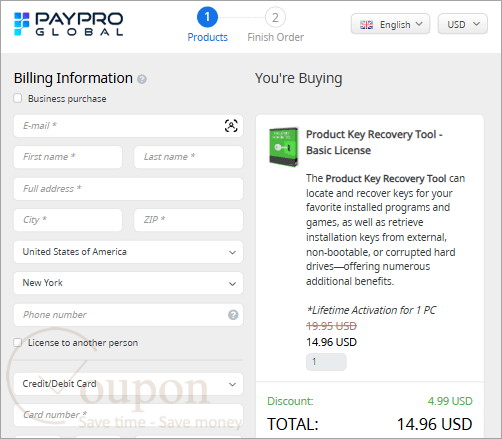
Task: Focus the City field
Action: pos(68,220)
